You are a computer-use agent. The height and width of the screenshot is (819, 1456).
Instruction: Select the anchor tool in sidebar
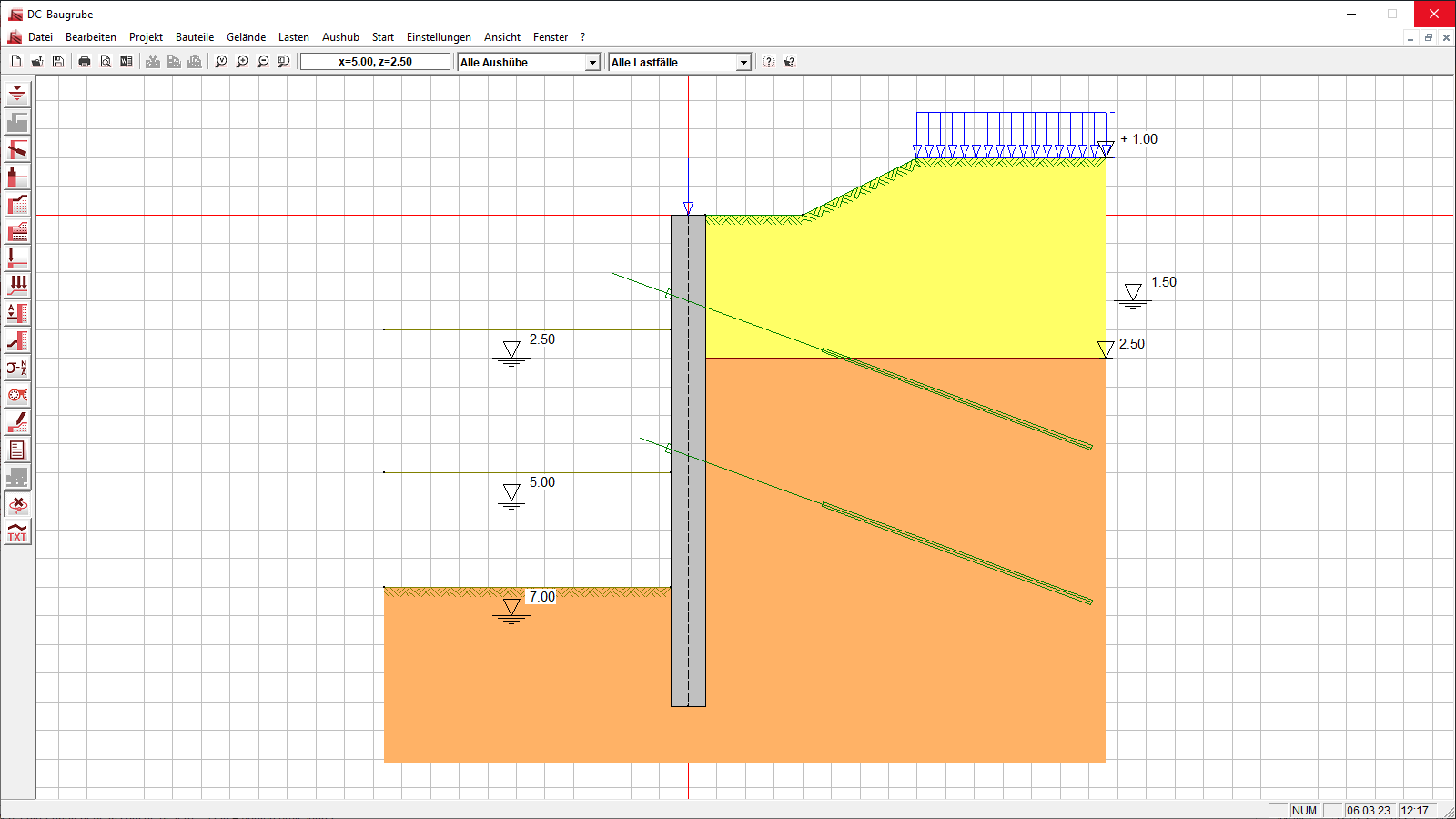[17, 149]
